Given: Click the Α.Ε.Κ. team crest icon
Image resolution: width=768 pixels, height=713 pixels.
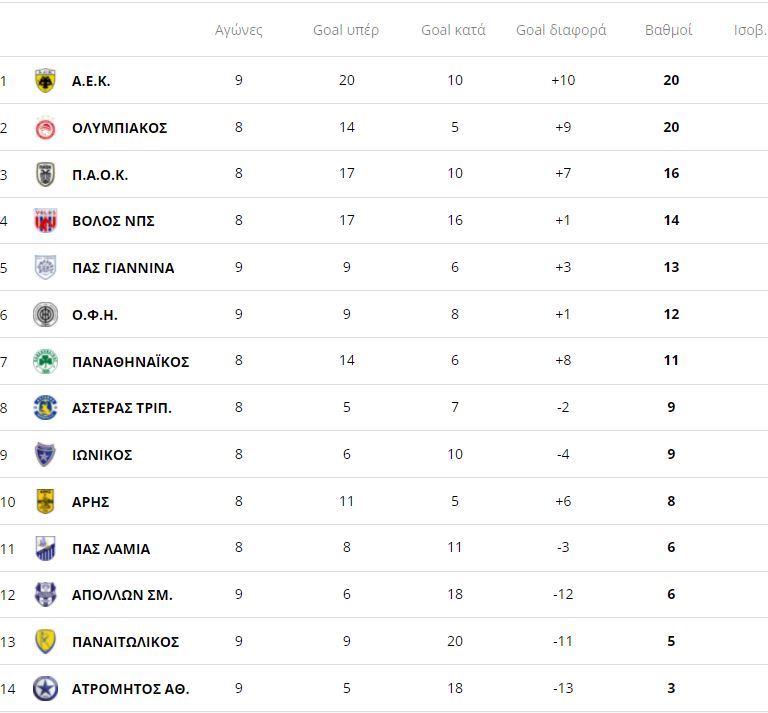Looking at the screenshot, I should click(x=45, y=81).
